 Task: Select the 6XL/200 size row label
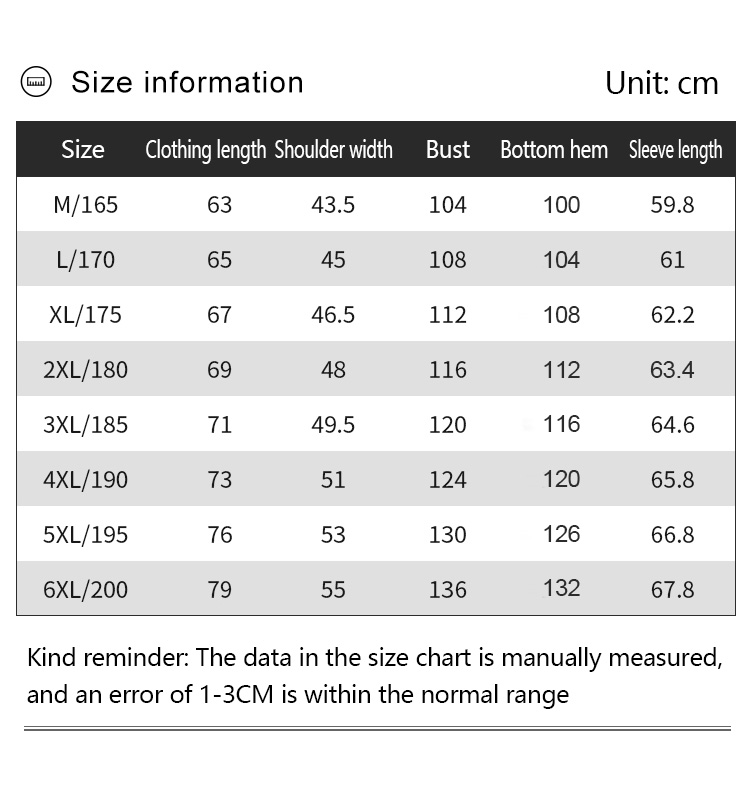(85, 590)
